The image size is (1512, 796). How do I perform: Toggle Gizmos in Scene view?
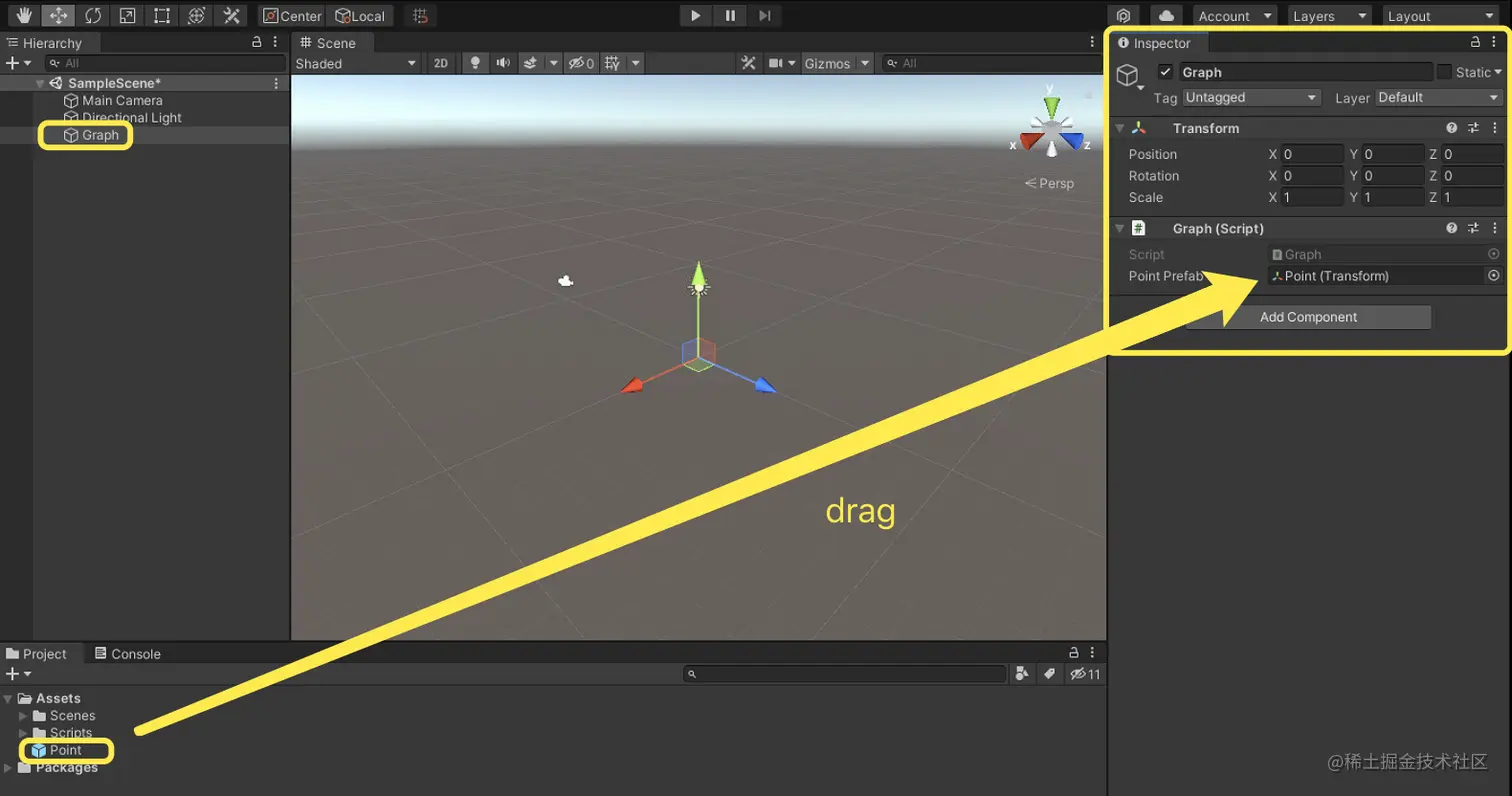tap(827, 63)
